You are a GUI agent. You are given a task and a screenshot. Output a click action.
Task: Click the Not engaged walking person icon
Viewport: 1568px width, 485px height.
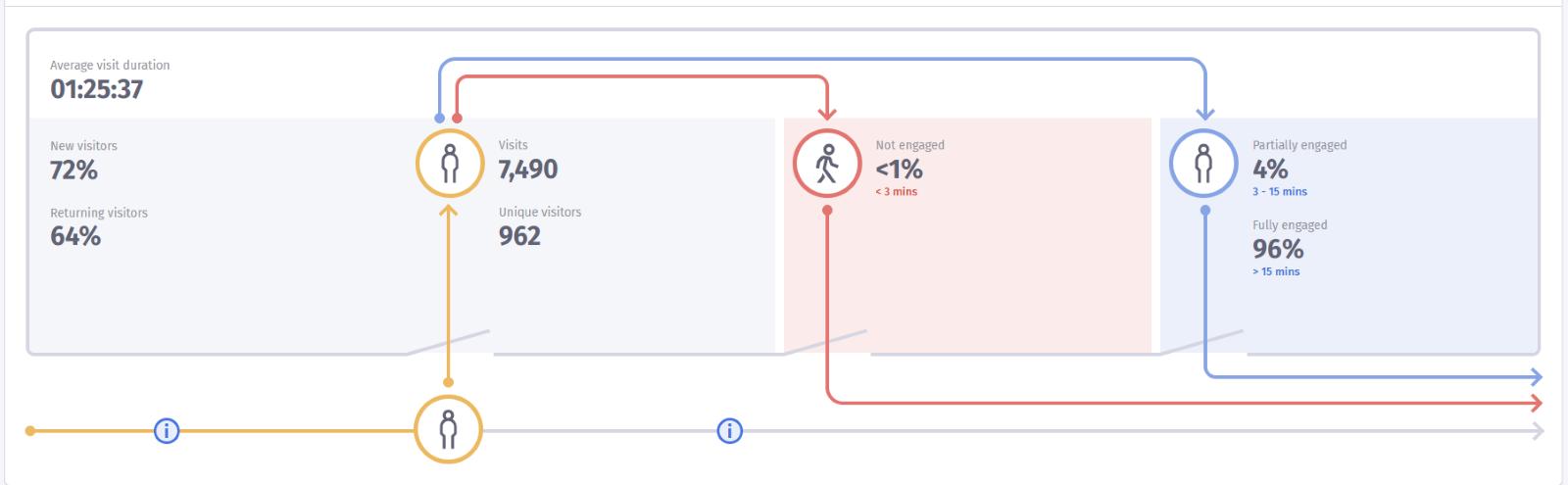click(x=827, y=164)
